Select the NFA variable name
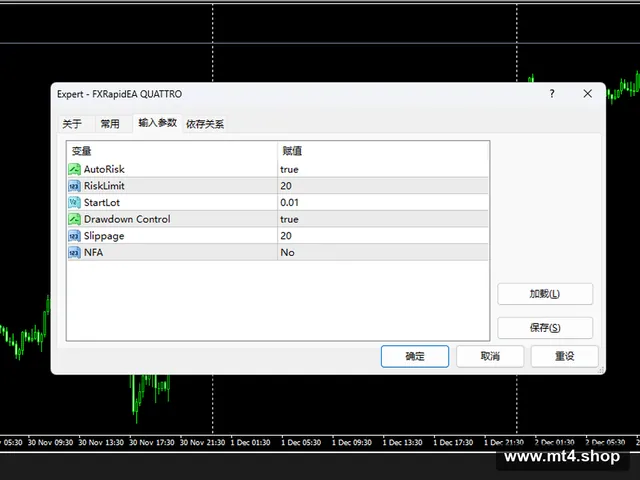The height and width of the screenshot is (480, 640). tap(93, 253)
